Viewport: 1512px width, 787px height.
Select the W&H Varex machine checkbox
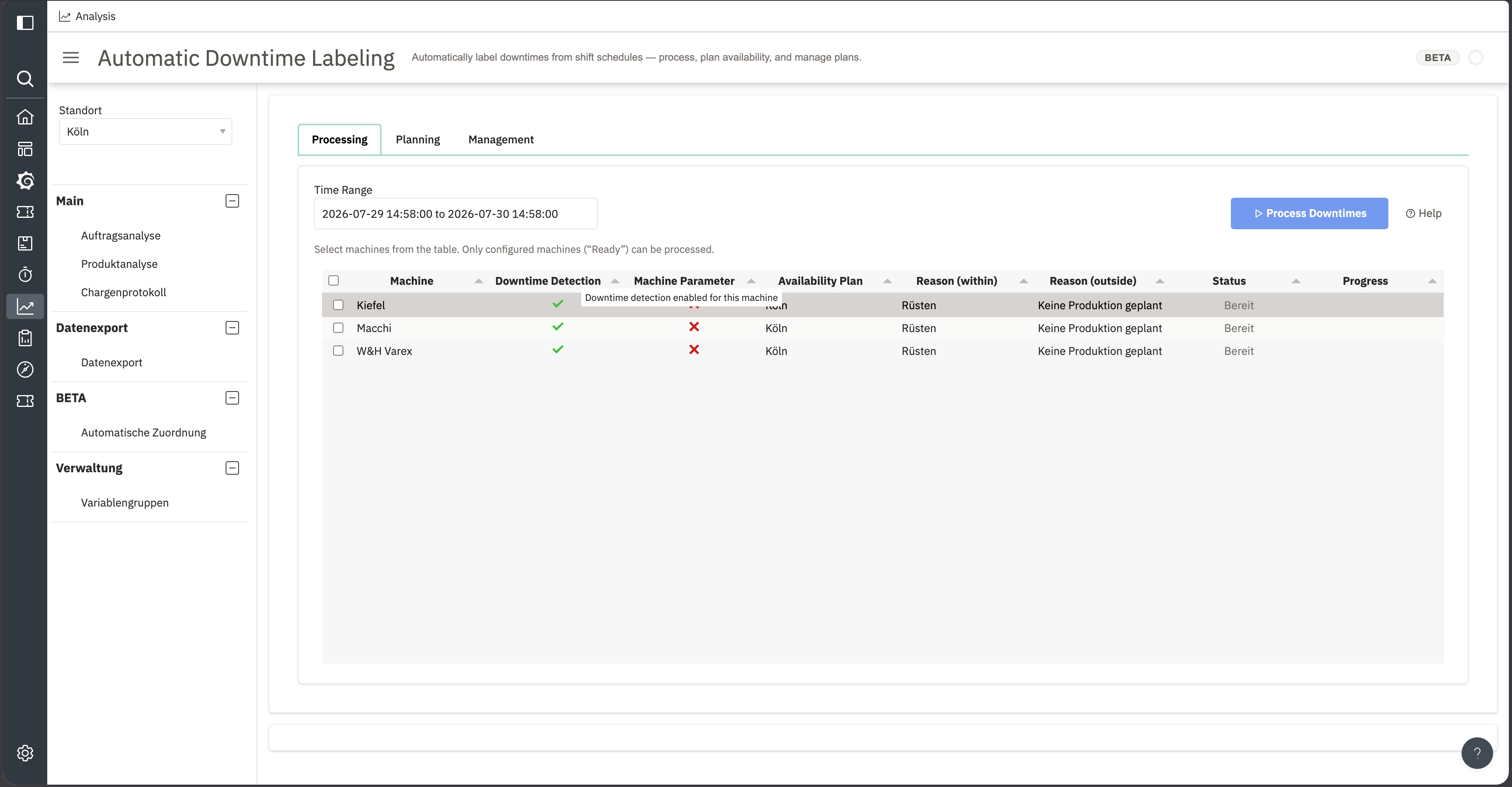click(338, 351)
